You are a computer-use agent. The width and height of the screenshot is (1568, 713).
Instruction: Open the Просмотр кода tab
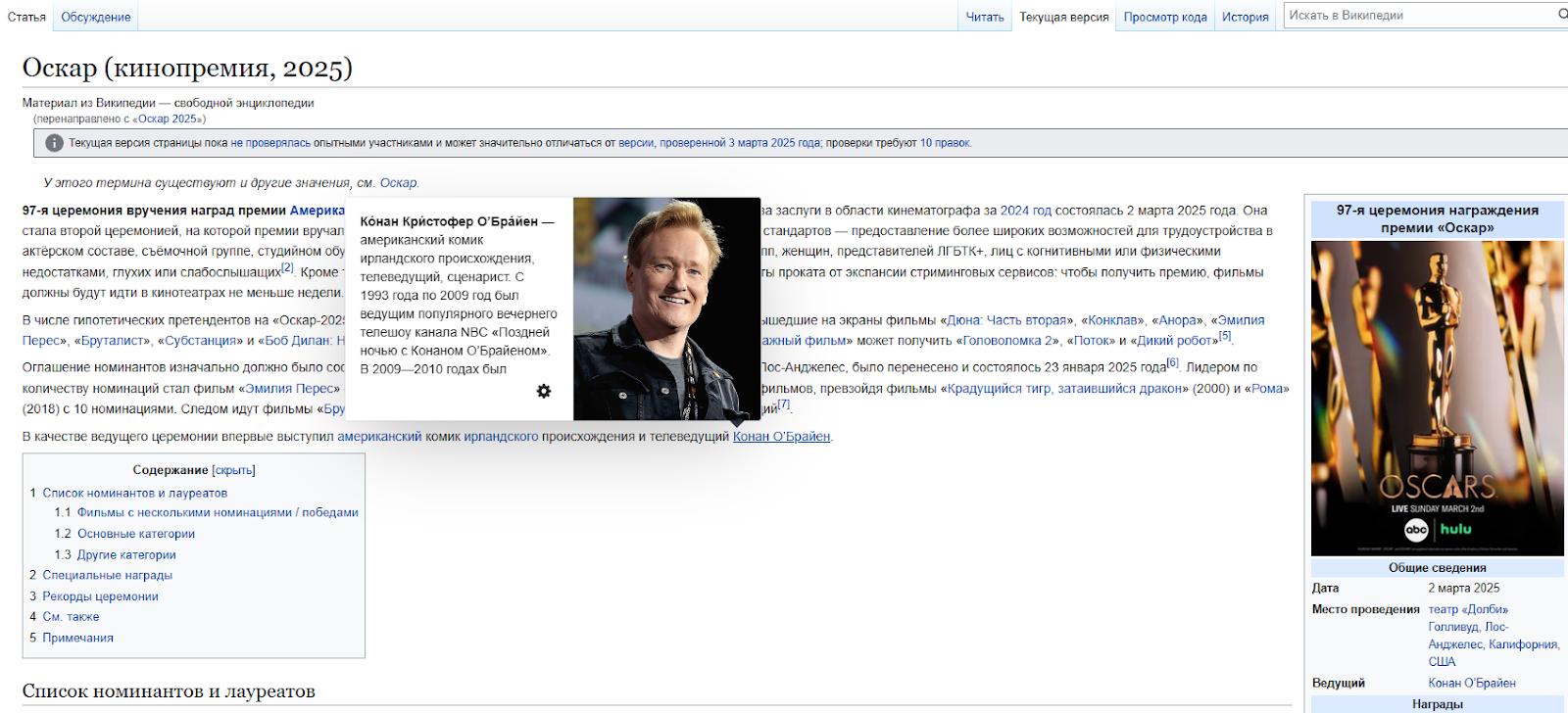(1164, 17)
